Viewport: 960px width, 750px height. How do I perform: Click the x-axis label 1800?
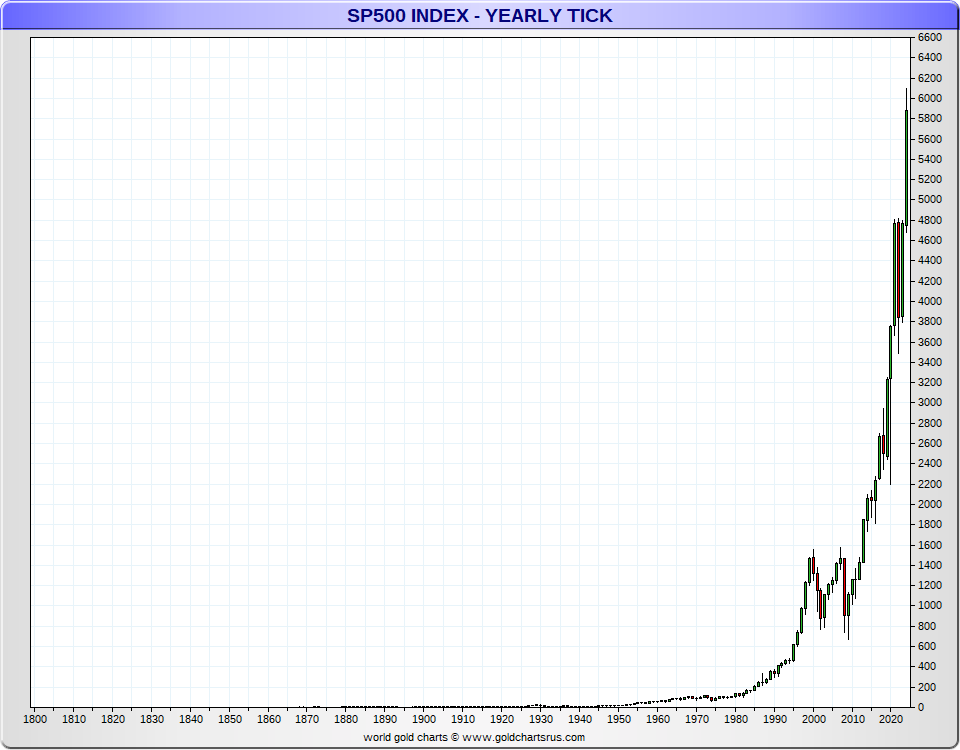(35, 719)
